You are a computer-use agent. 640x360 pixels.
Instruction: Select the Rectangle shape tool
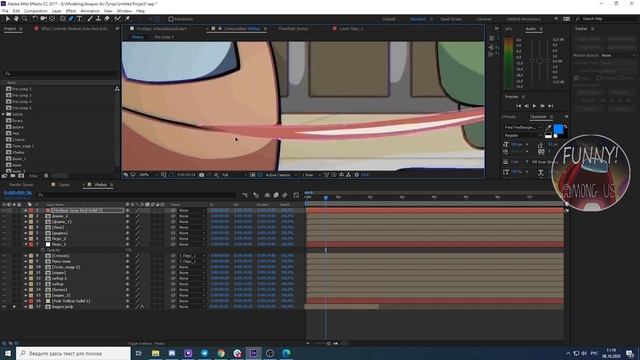(x=62, y=19)
